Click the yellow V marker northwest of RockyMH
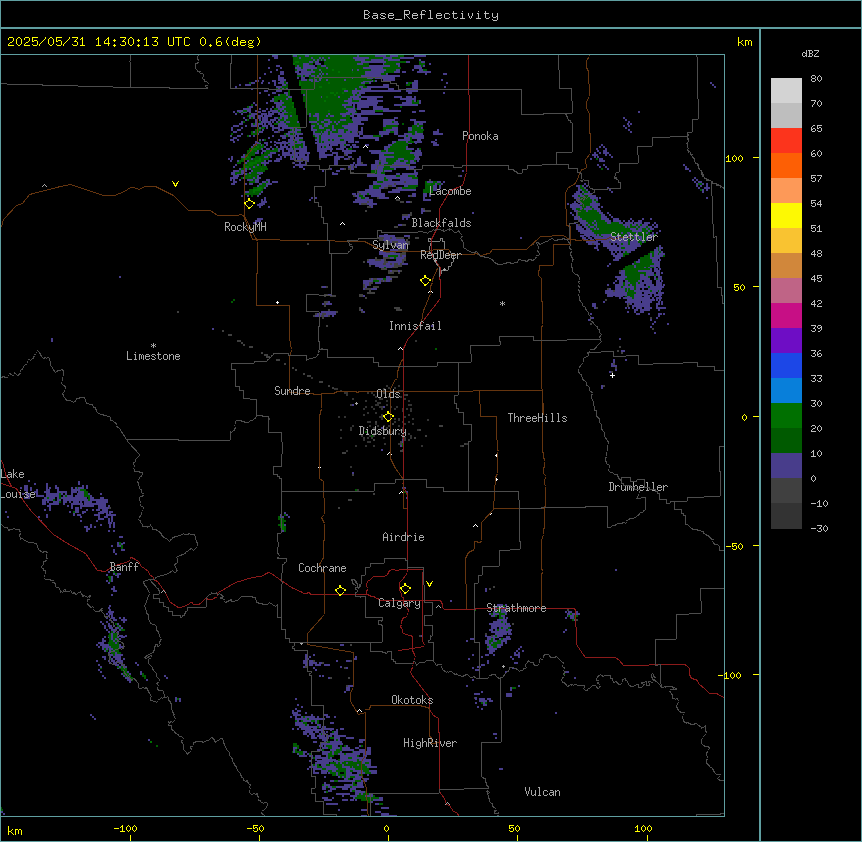This screenshot has height=842, width=862. coord(175,184)
